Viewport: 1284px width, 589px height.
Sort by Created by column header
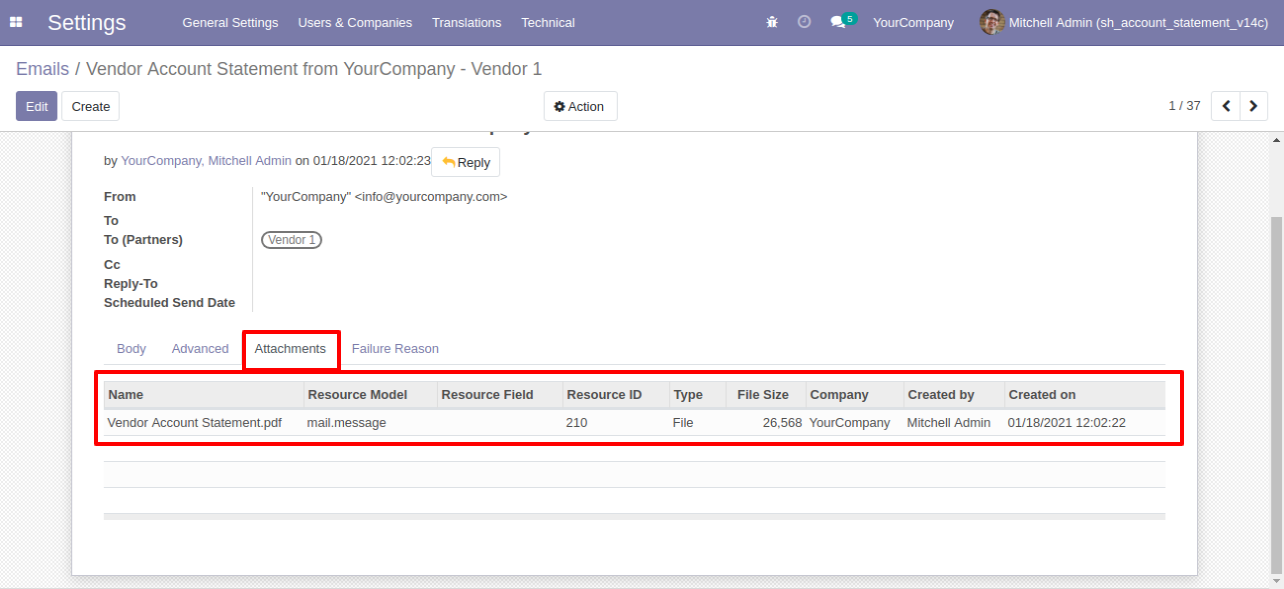coord(954,395)
